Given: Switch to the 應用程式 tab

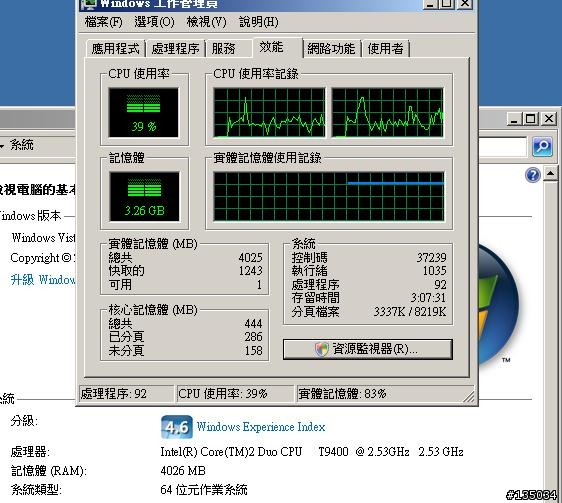Looking at the screenshot, I should click(x=115, y=48).
